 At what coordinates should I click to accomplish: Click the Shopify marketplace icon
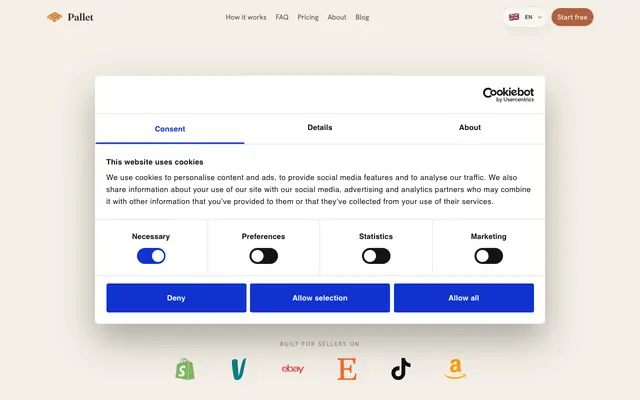[185, 369]
